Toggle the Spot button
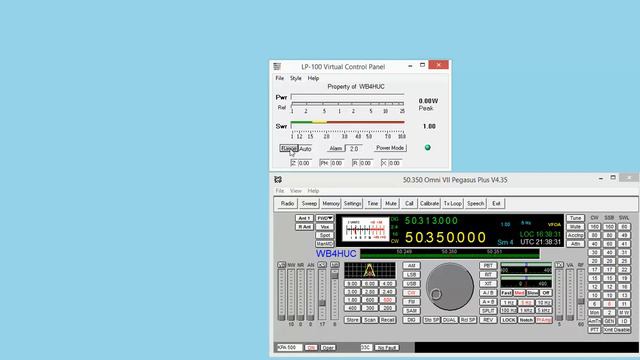 [324, 235]
